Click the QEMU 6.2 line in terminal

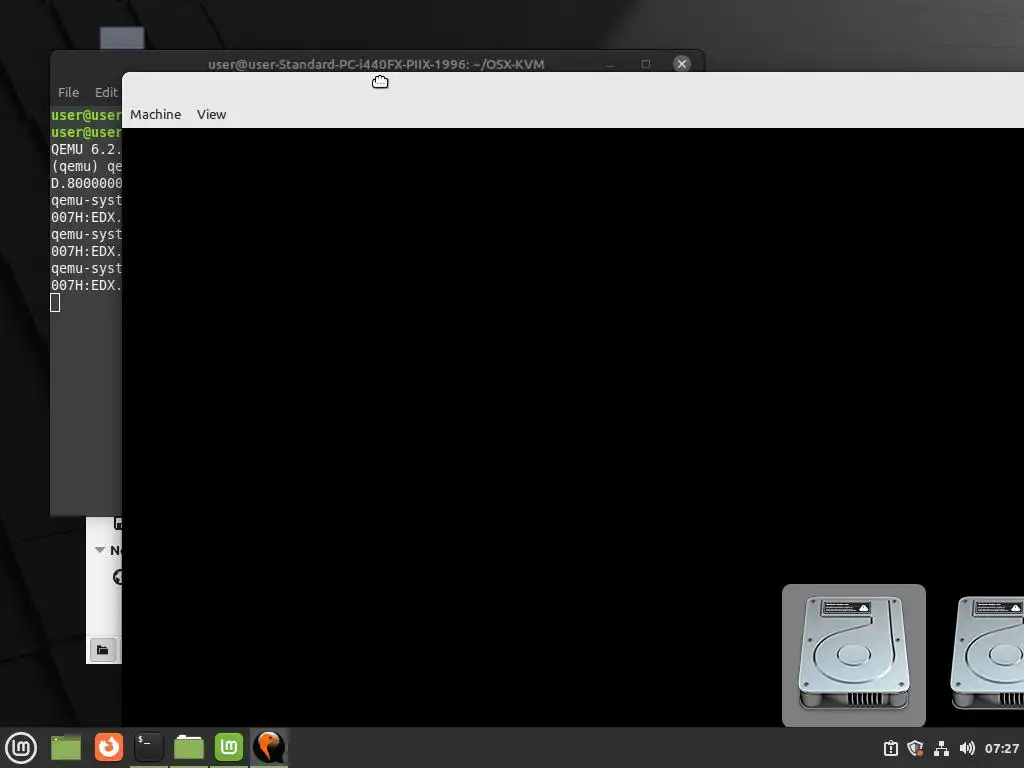point(86,149)
